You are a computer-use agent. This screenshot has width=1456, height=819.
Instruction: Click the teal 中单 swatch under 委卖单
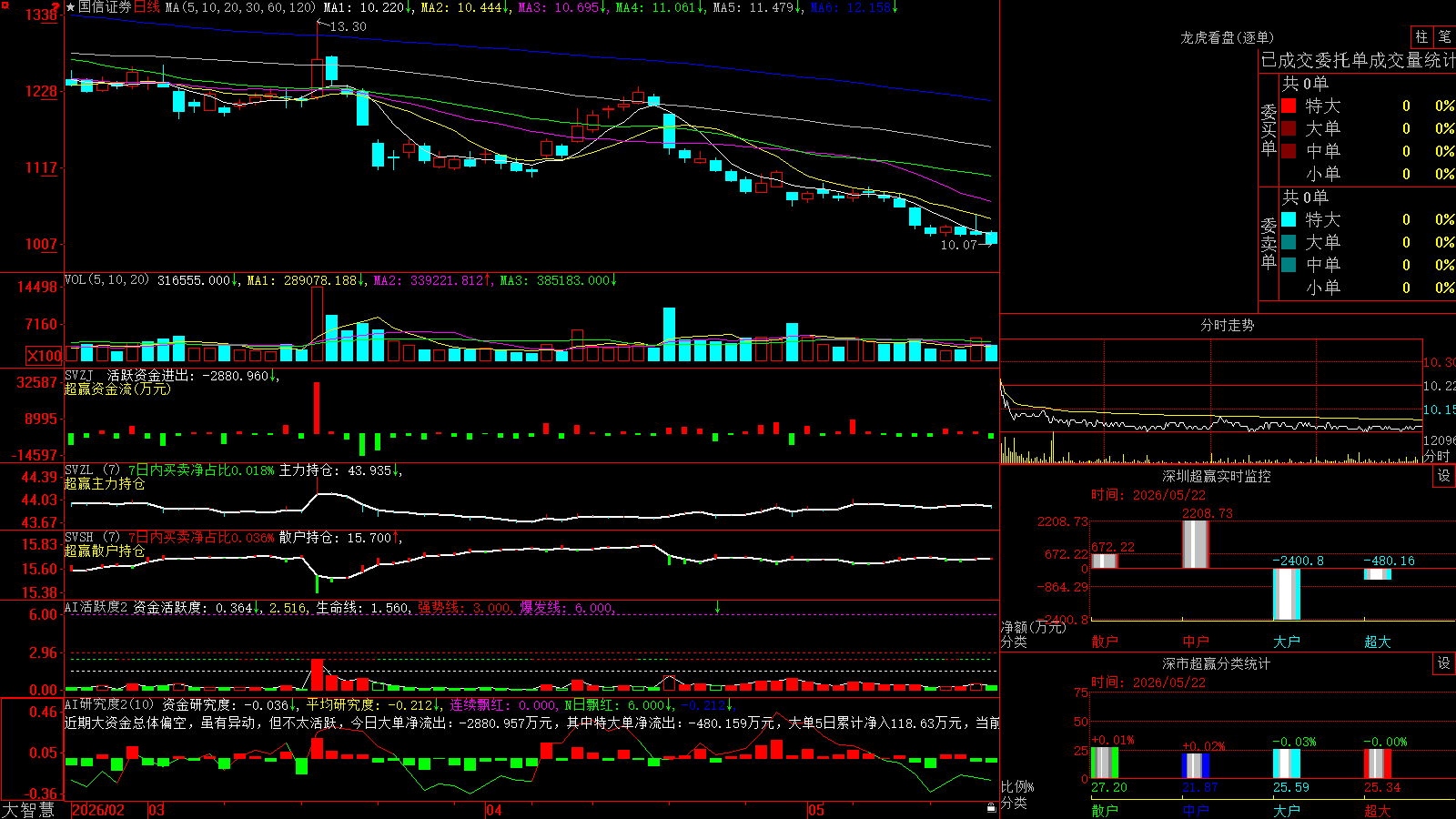[1289, 265]
